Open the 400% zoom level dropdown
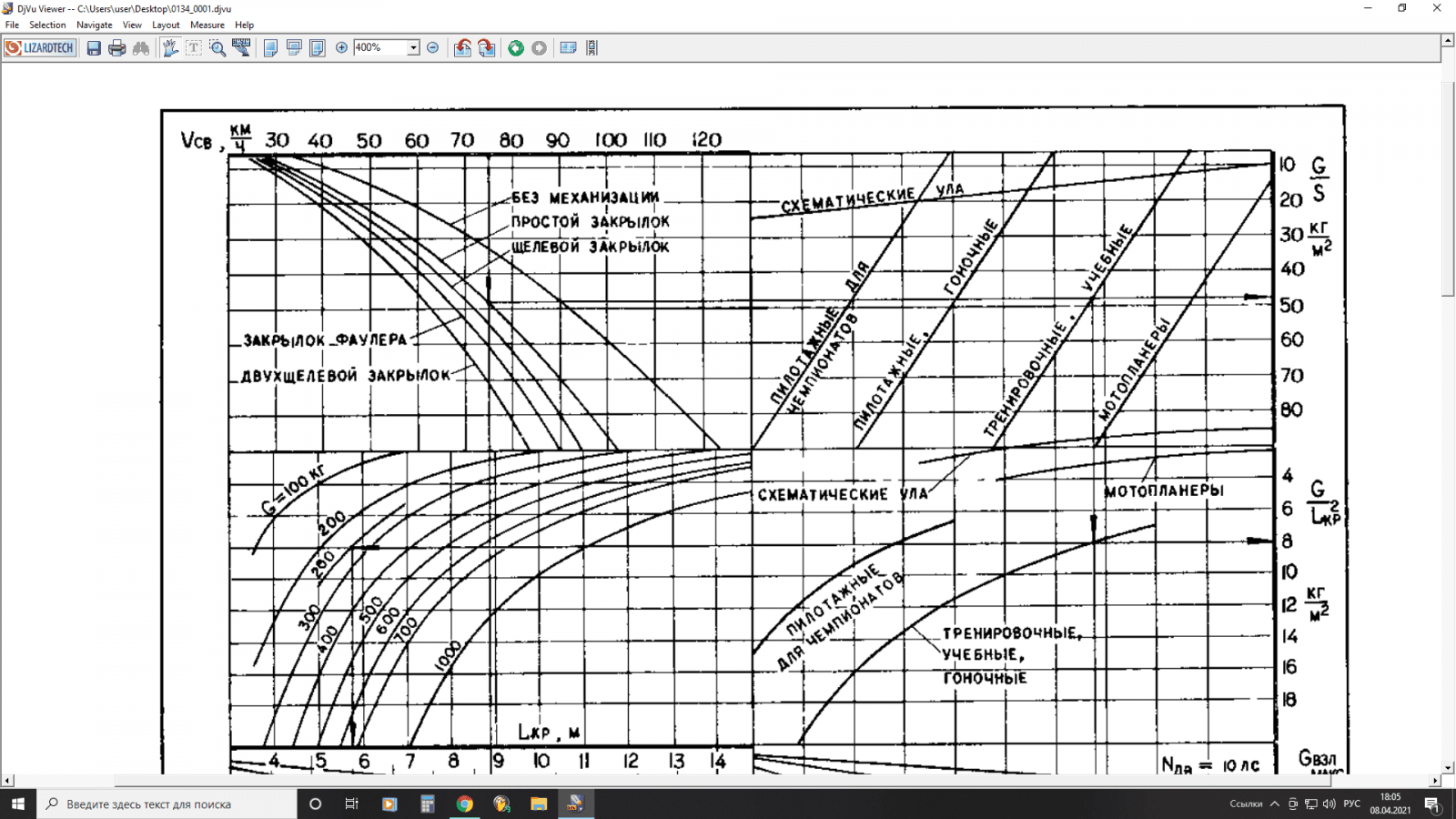Image resolution: width=1456 pixels, height=819 pixels. tap(413, 48)
